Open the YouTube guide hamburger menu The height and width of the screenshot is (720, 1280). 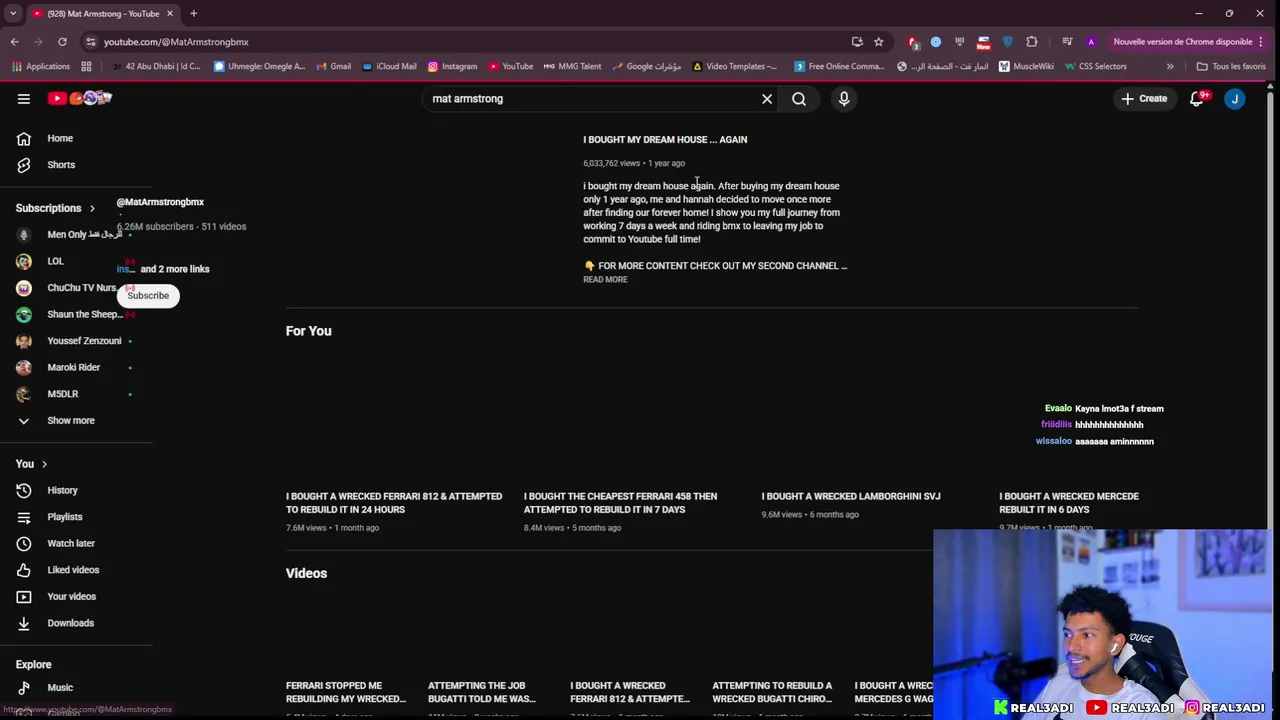24,98
